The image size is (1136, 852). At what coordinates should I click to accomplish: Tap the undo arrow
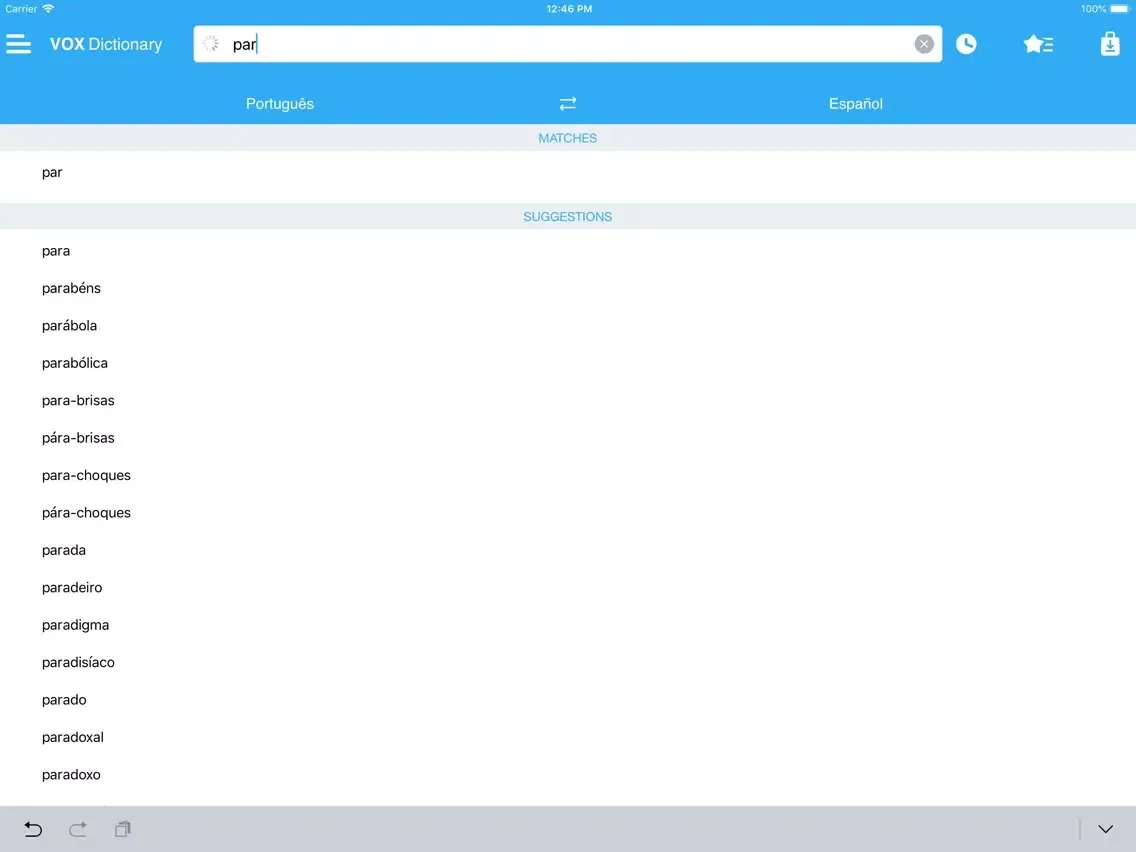33,829
